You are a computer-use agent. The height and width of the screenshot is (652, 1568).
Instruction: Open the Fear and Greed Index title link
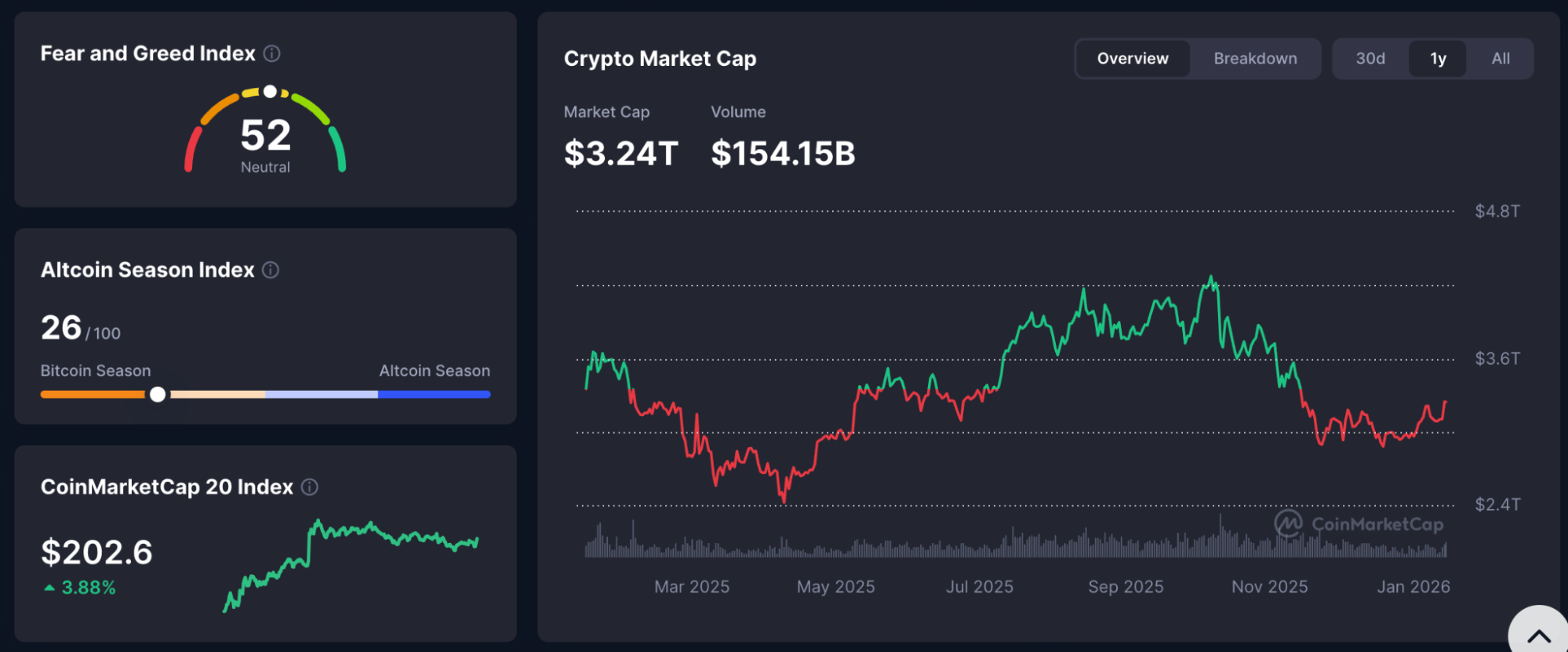(x=148, y=53)
